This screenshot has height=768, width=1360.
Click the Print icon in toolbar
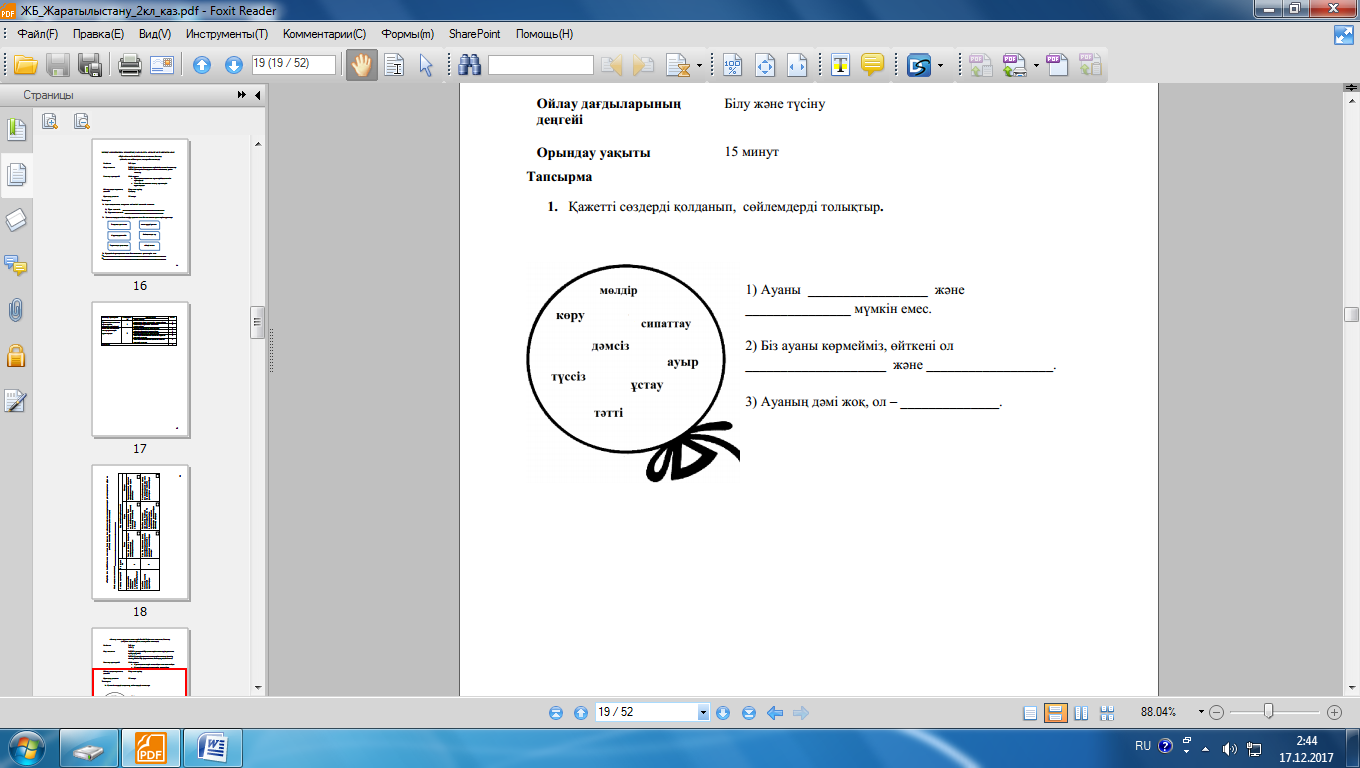tap(130, 65)
